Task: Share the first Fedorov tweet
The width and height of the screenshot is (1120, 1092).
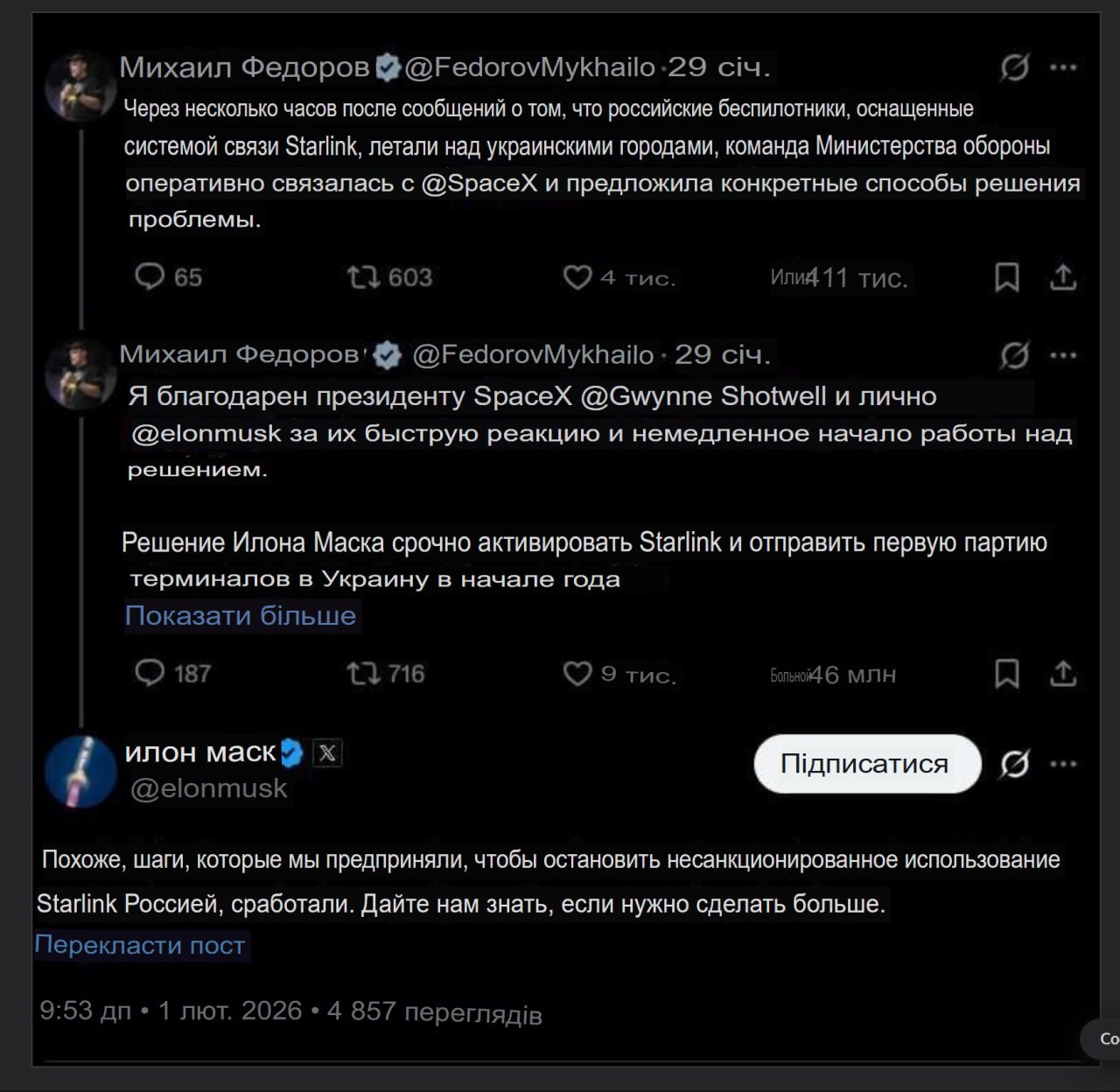Action: click(x=1062, y=277)
